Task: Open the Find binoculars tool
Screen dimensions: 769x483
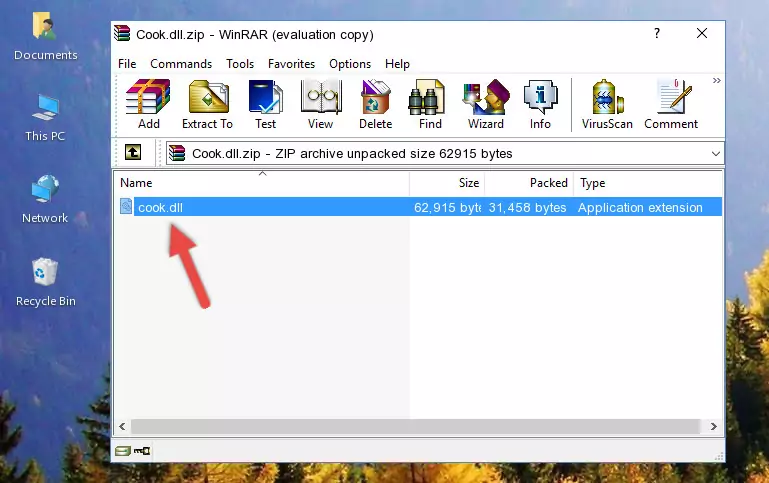Action: tap(430, 104)
